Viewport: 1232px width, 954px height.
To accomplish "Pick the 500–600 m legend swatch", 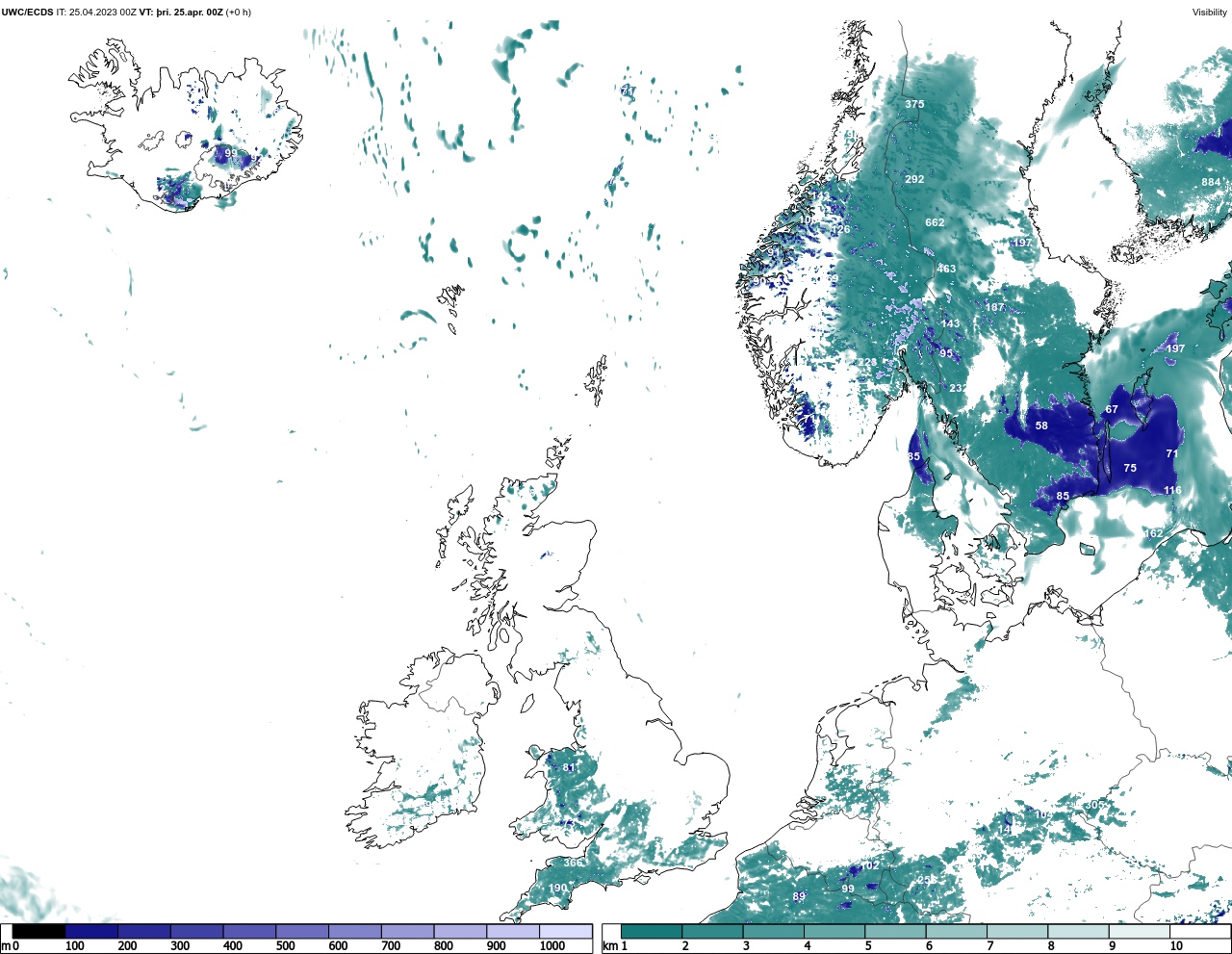I will coord(302,932).
